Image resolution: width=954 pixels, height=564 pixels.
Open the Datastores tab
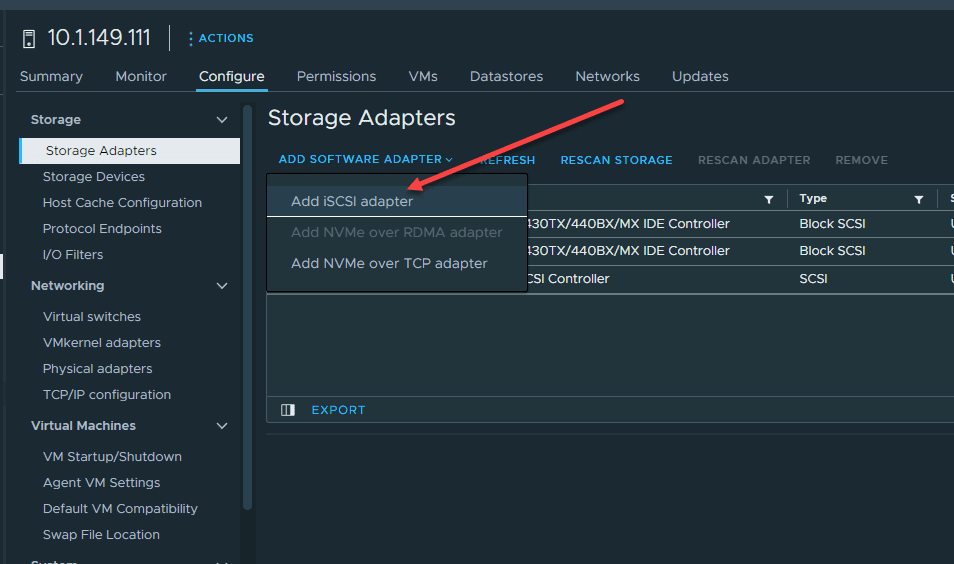tap(506, 76)
